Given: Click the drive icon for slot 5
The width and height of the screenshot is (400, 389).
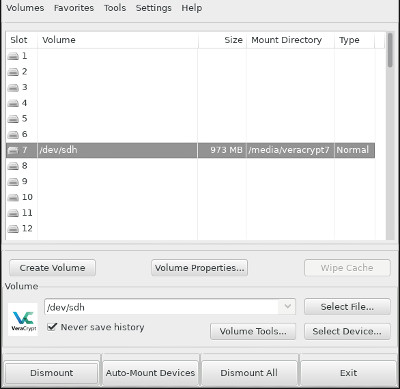Looking at the screenshot, I should click(13, 119).
